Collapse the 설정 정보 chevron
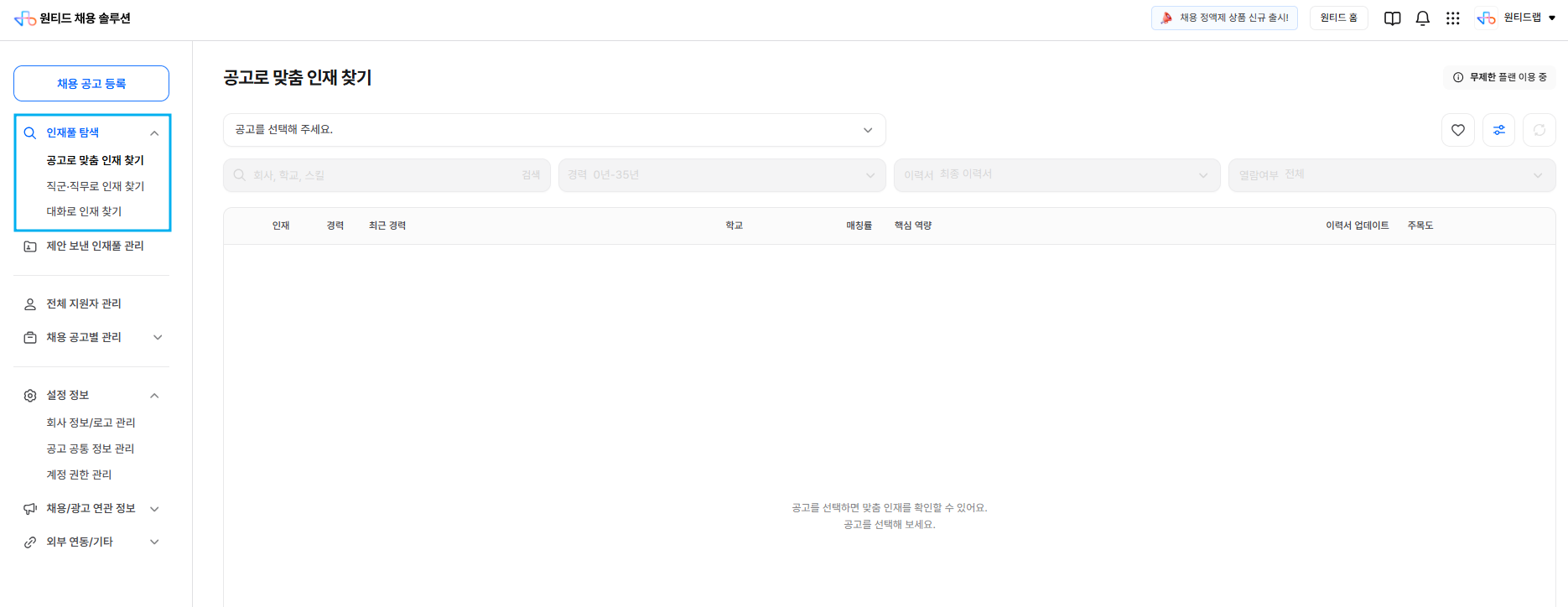 pos(154,396)
